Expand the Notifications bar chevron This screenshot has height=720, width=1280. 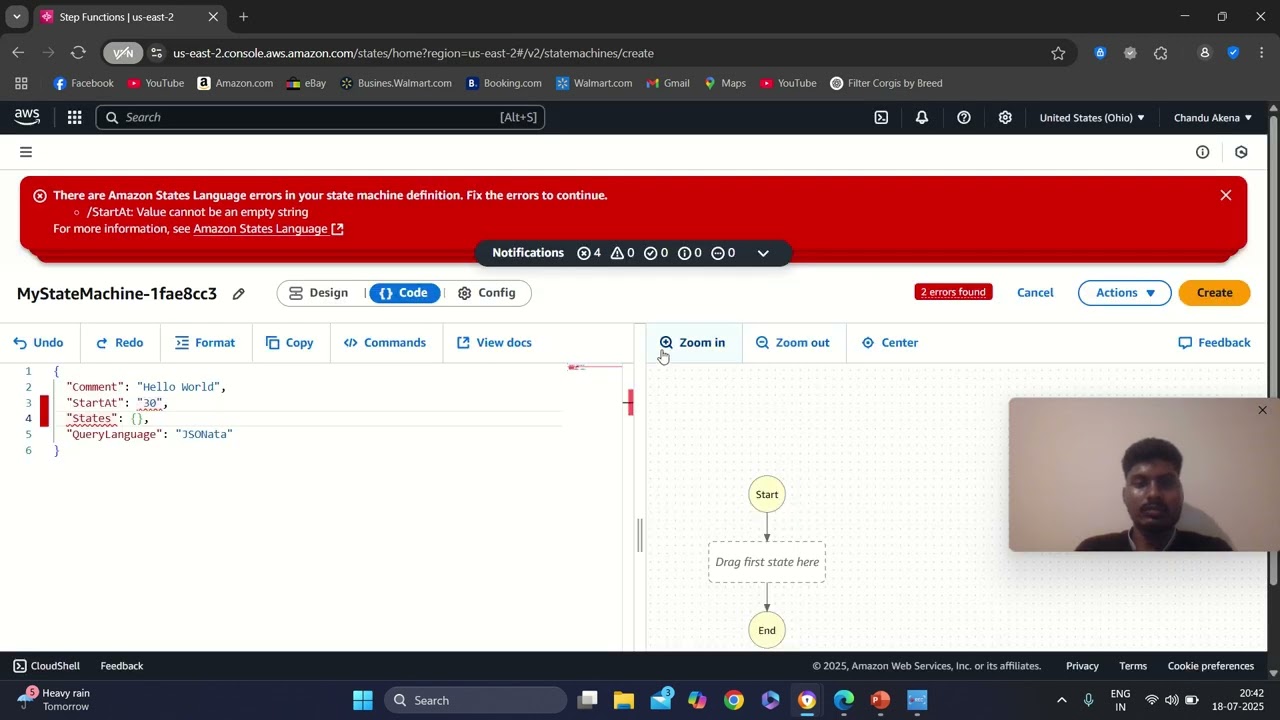[763, 253]
